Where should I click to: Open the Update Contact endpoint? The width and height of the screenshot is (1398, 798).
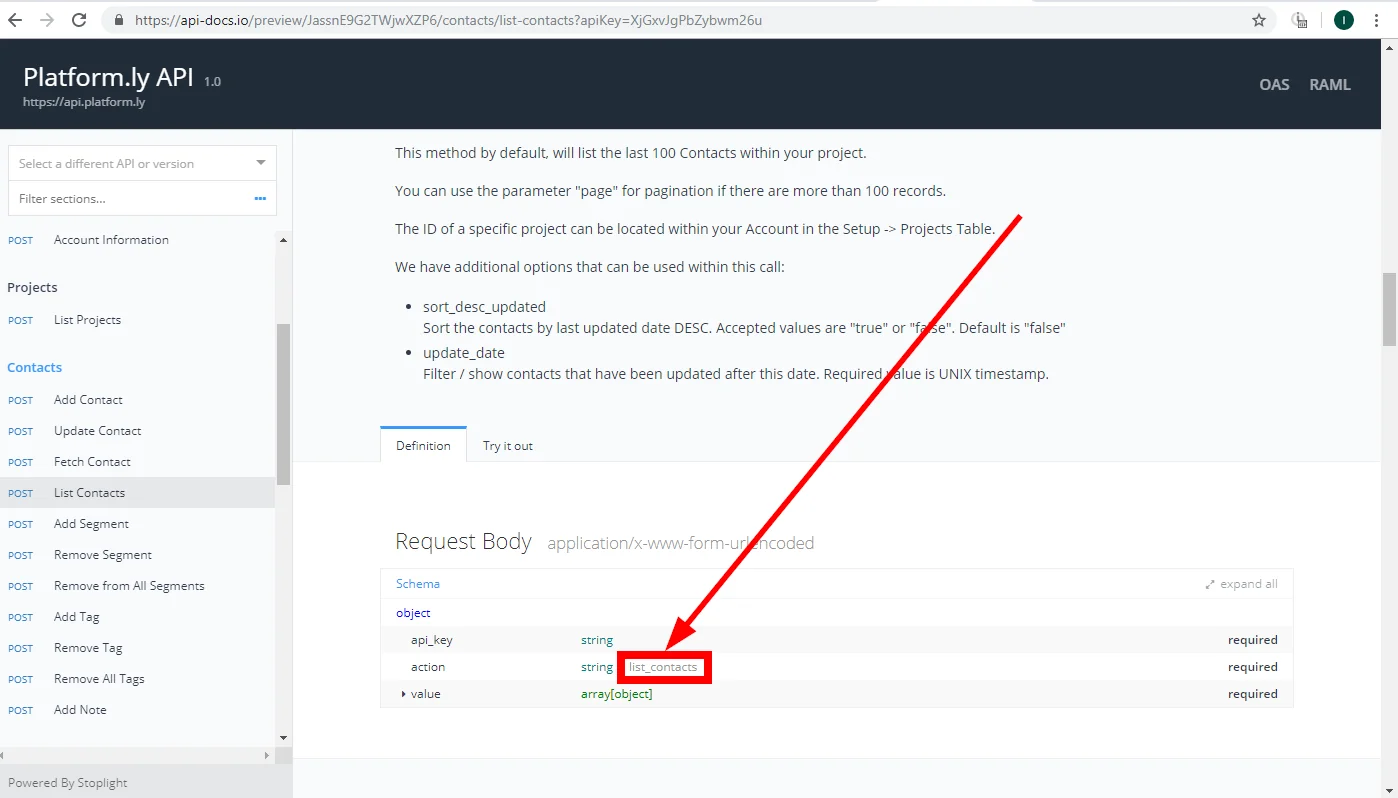tap(98, 431)
